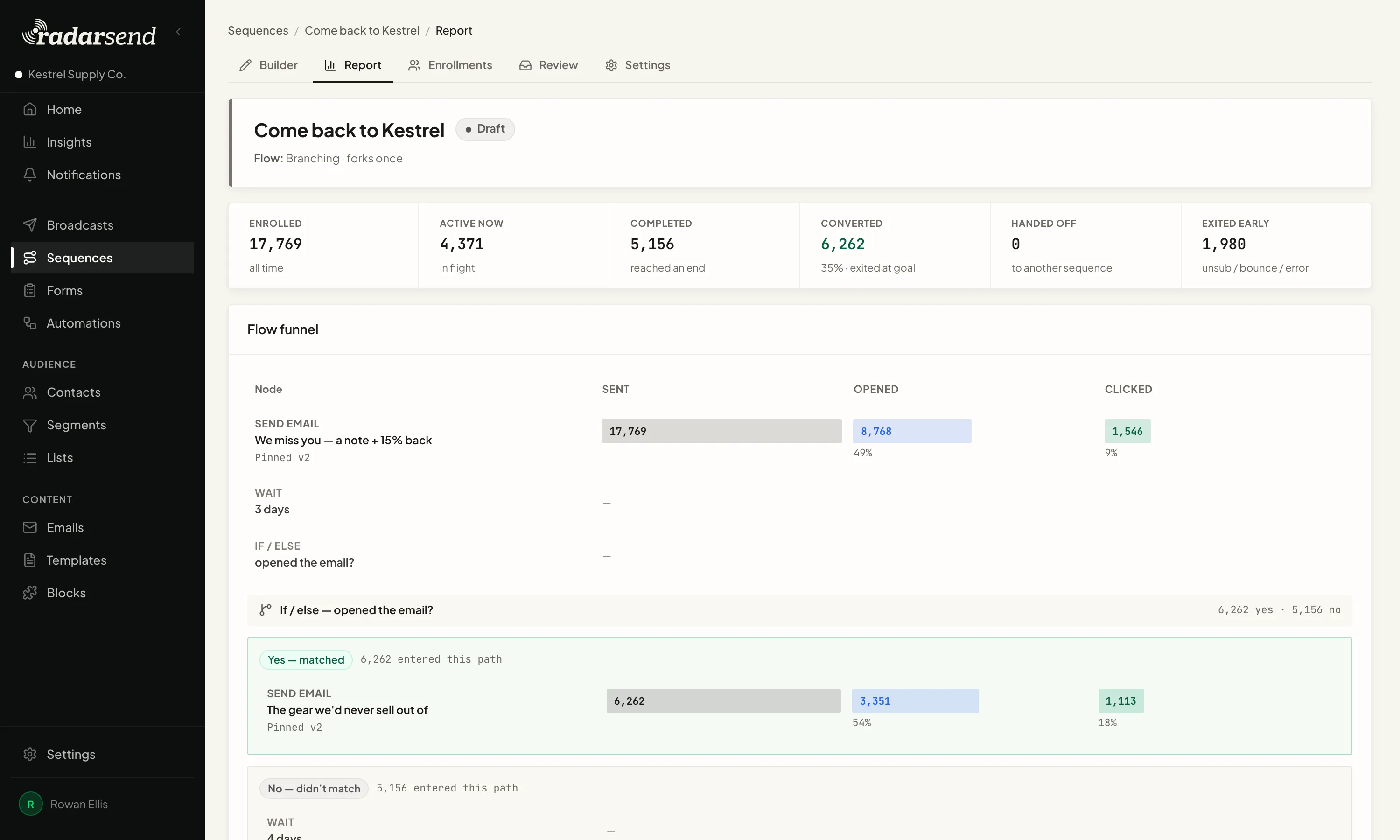1400x840 pixels.
Task: Switch to the Builder tab
Action: pos(268,66)
